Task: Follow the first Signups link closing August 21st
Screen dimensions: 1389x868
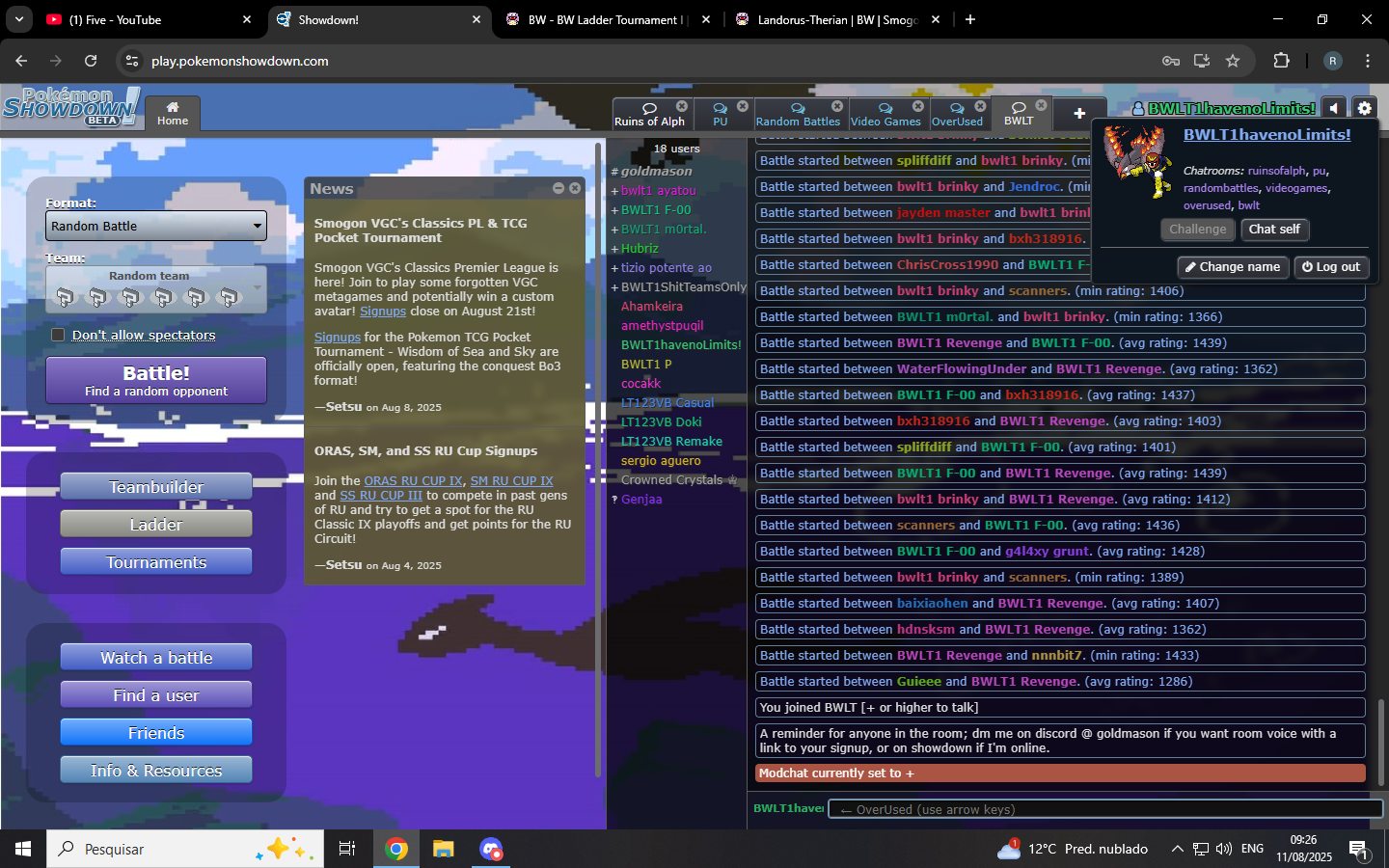Action: tap(383, 312)
